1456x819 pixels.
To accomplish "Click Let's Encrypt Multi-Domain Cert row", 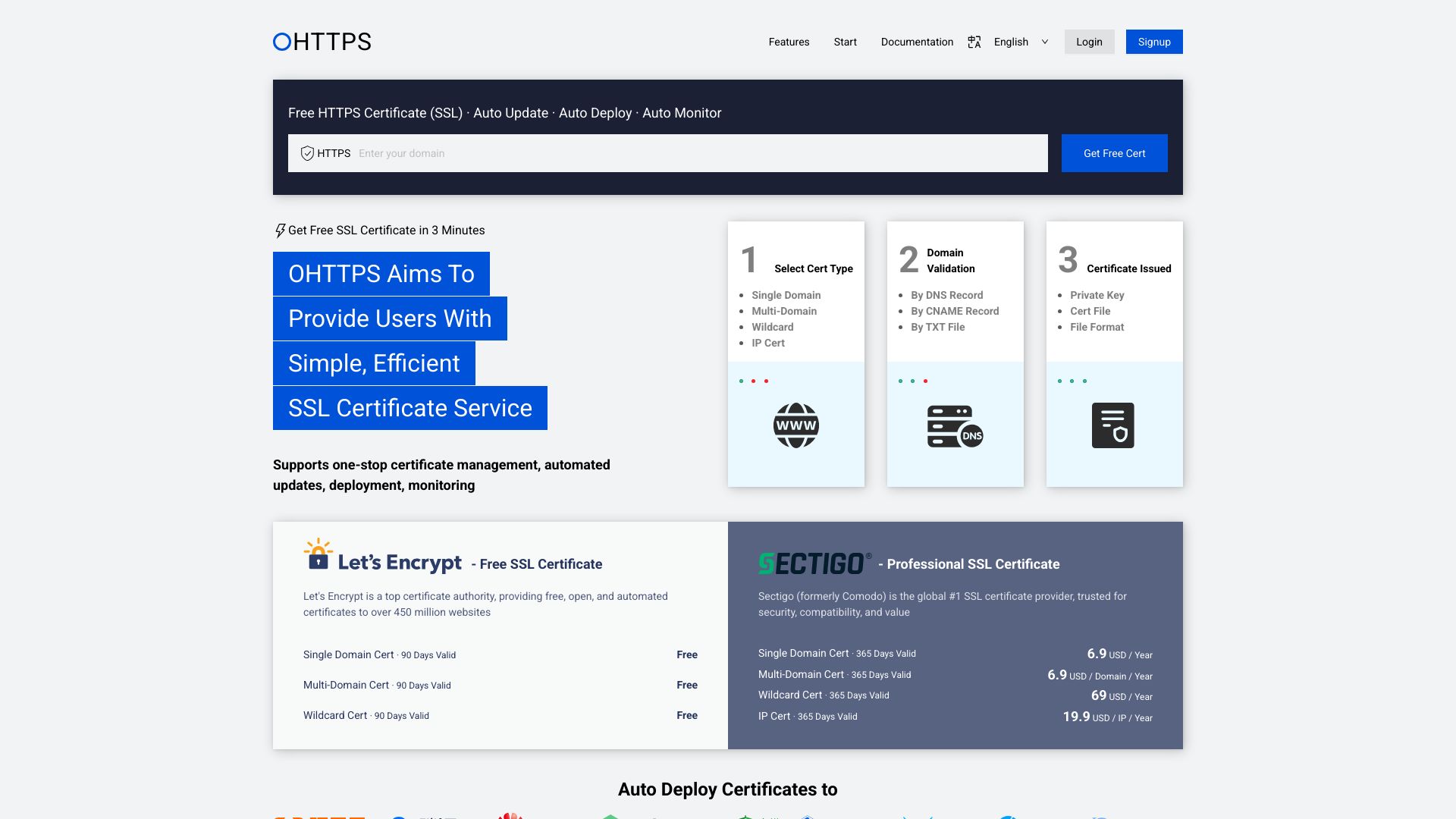I will (500, 685).
